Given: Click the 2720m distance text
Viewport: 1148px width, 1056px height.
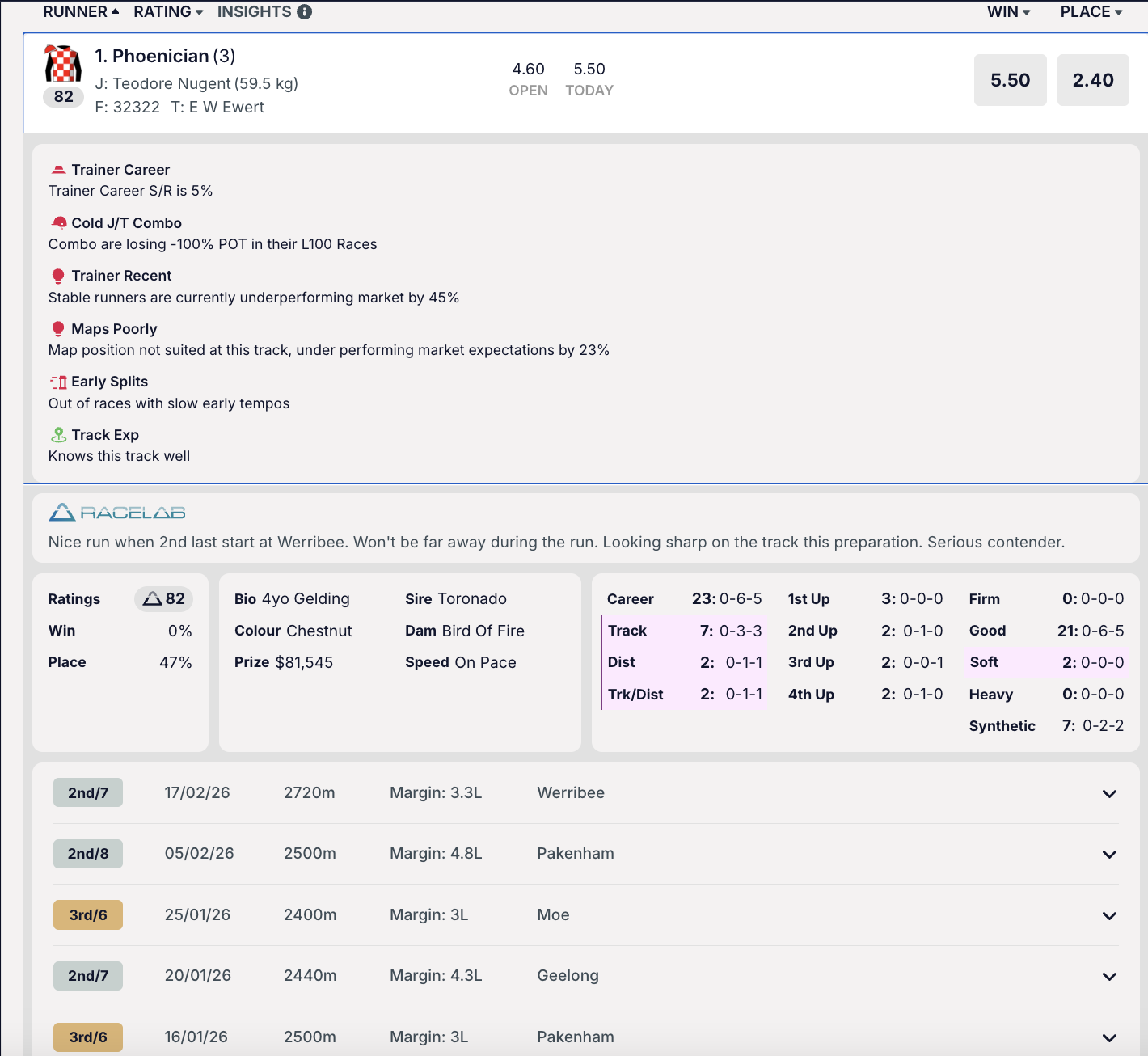Looking at the screenshot, I should [x=310, y=792].
